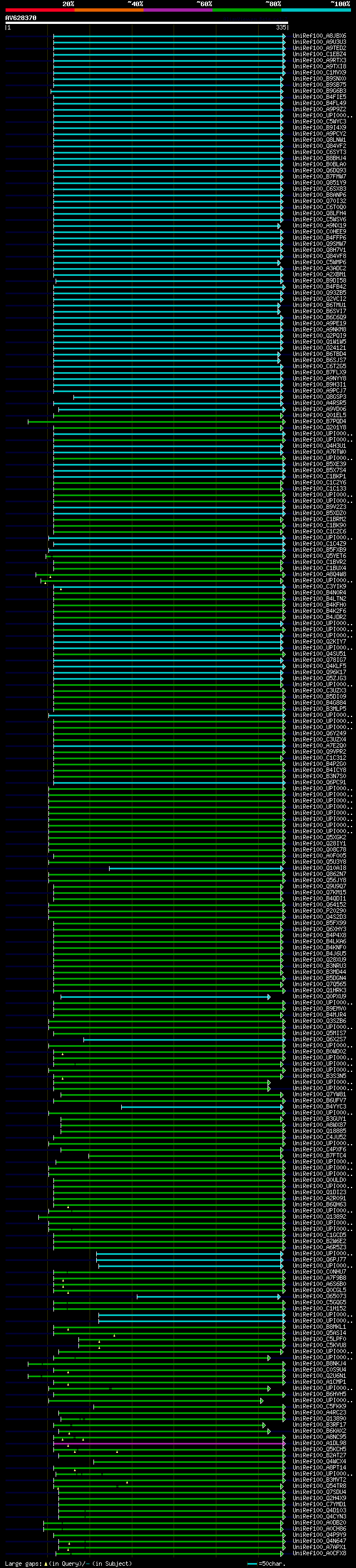Click the purple ~60% legend color bar

click(179, 10)
